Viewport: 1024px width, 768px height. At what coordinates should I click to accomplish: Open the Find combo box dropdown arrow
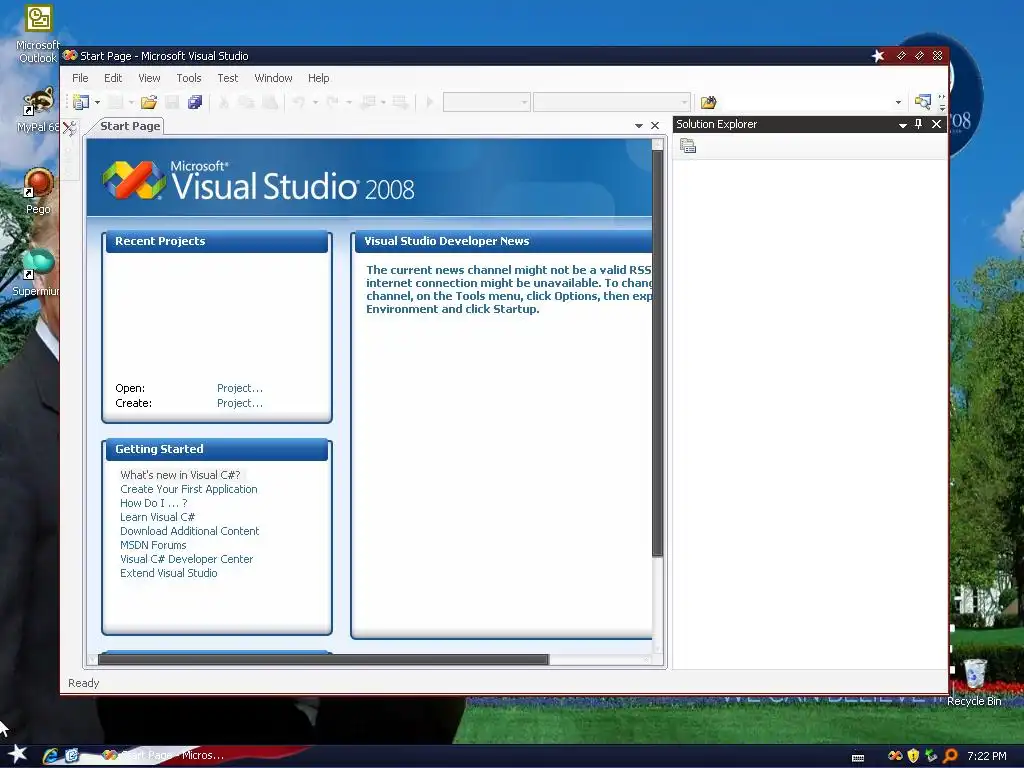899,103
